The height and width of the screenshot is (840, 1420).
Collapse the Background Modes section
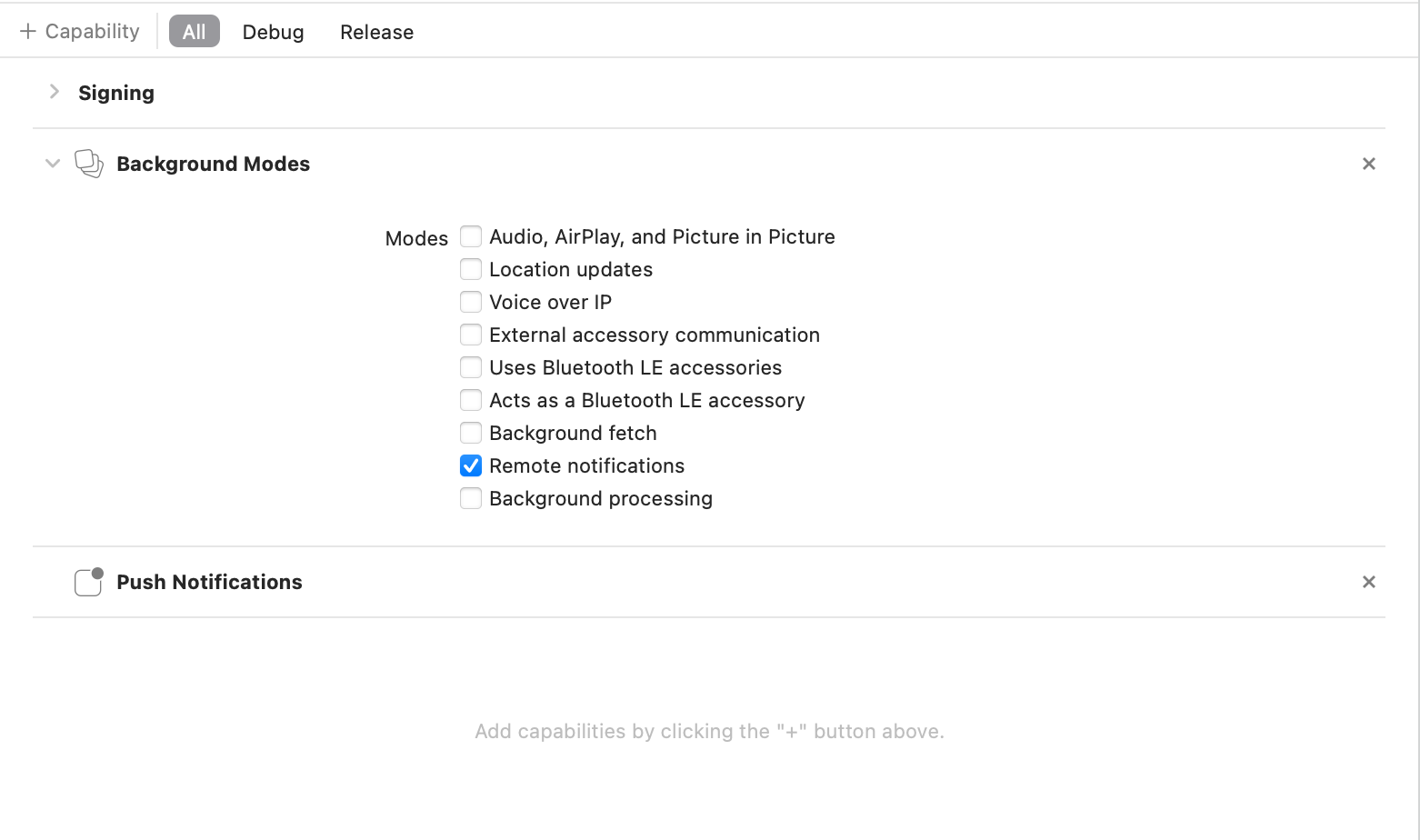coord(53,164)
